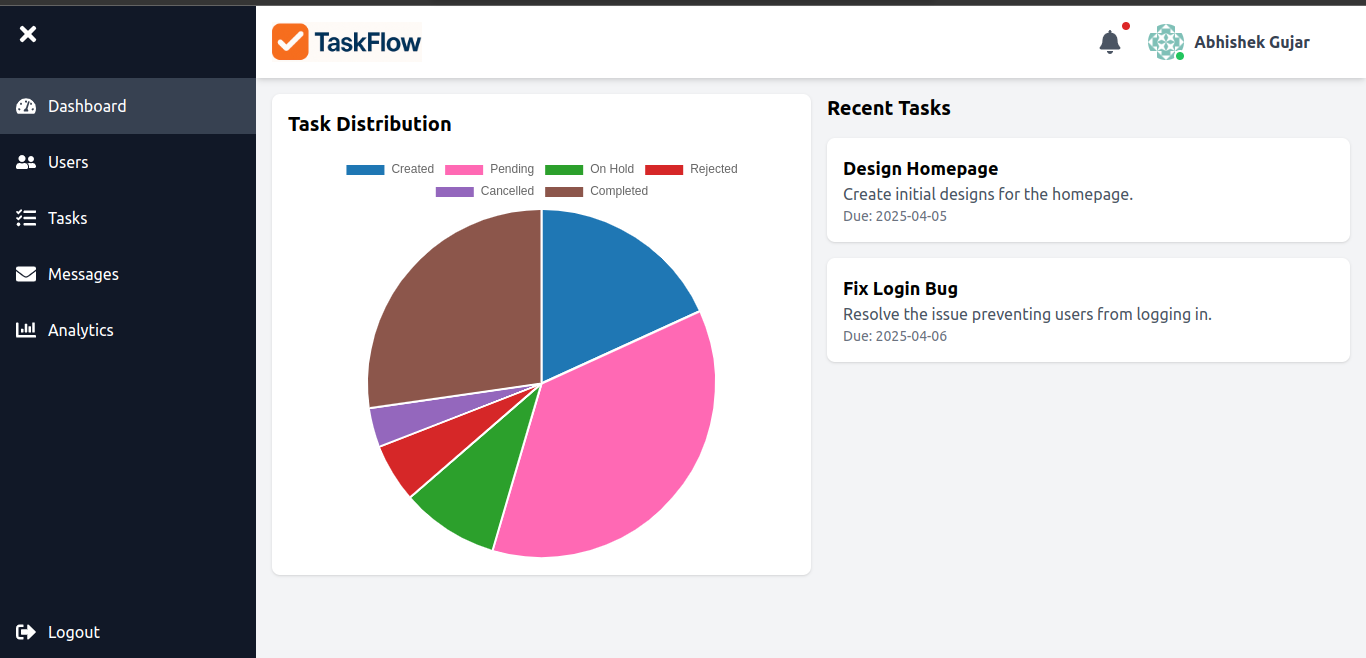Open the Design Homepage task card

[x=1088, y=190]
